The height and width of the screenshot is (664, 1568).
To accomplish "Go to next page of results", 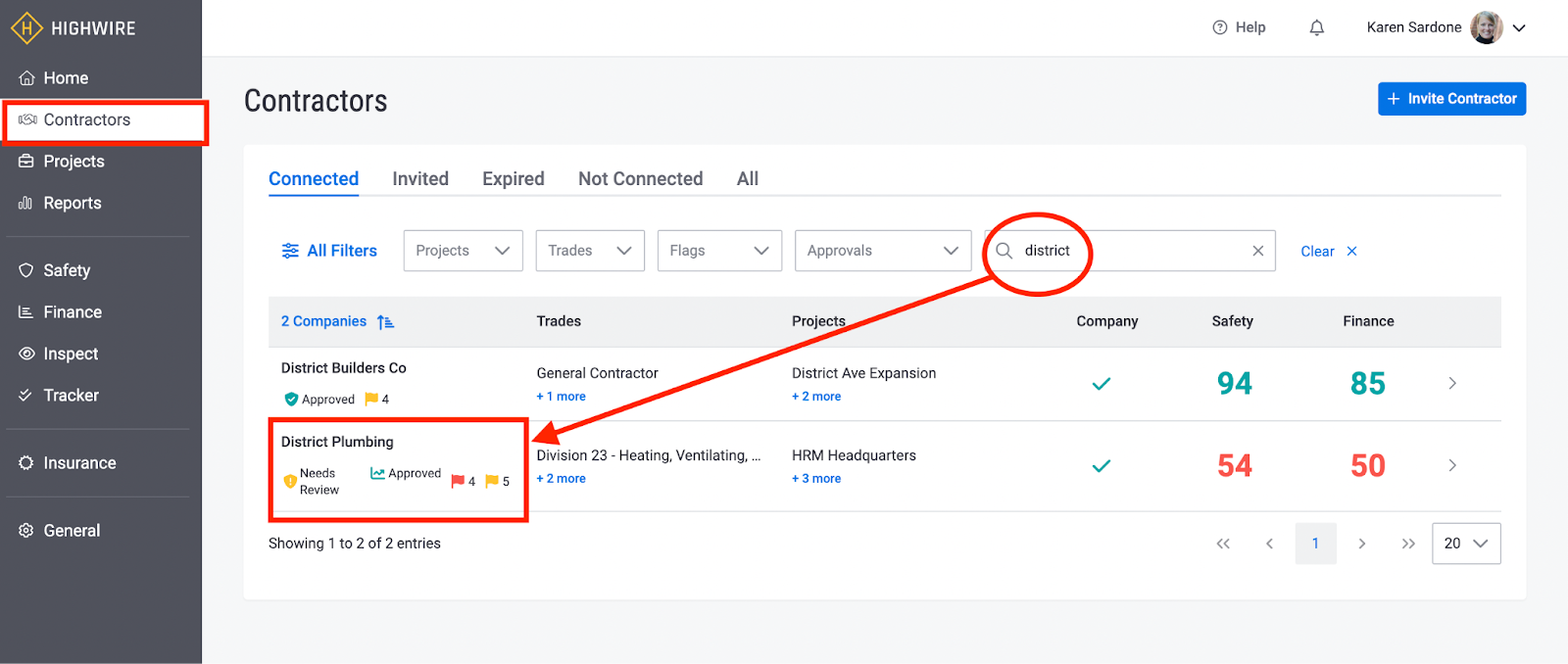I will (1362, 544).
